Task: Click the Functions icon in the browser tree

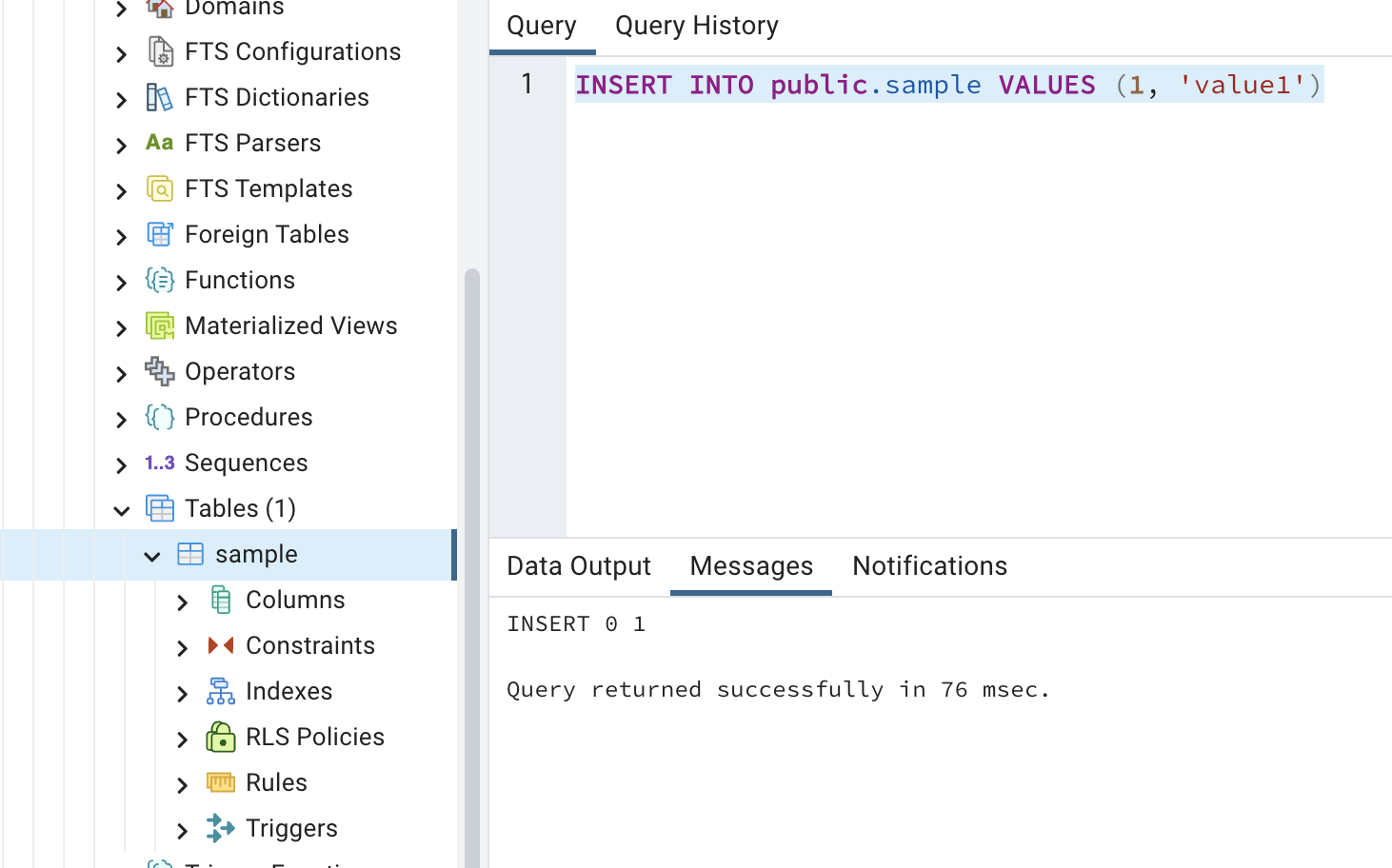Action: 159,280
